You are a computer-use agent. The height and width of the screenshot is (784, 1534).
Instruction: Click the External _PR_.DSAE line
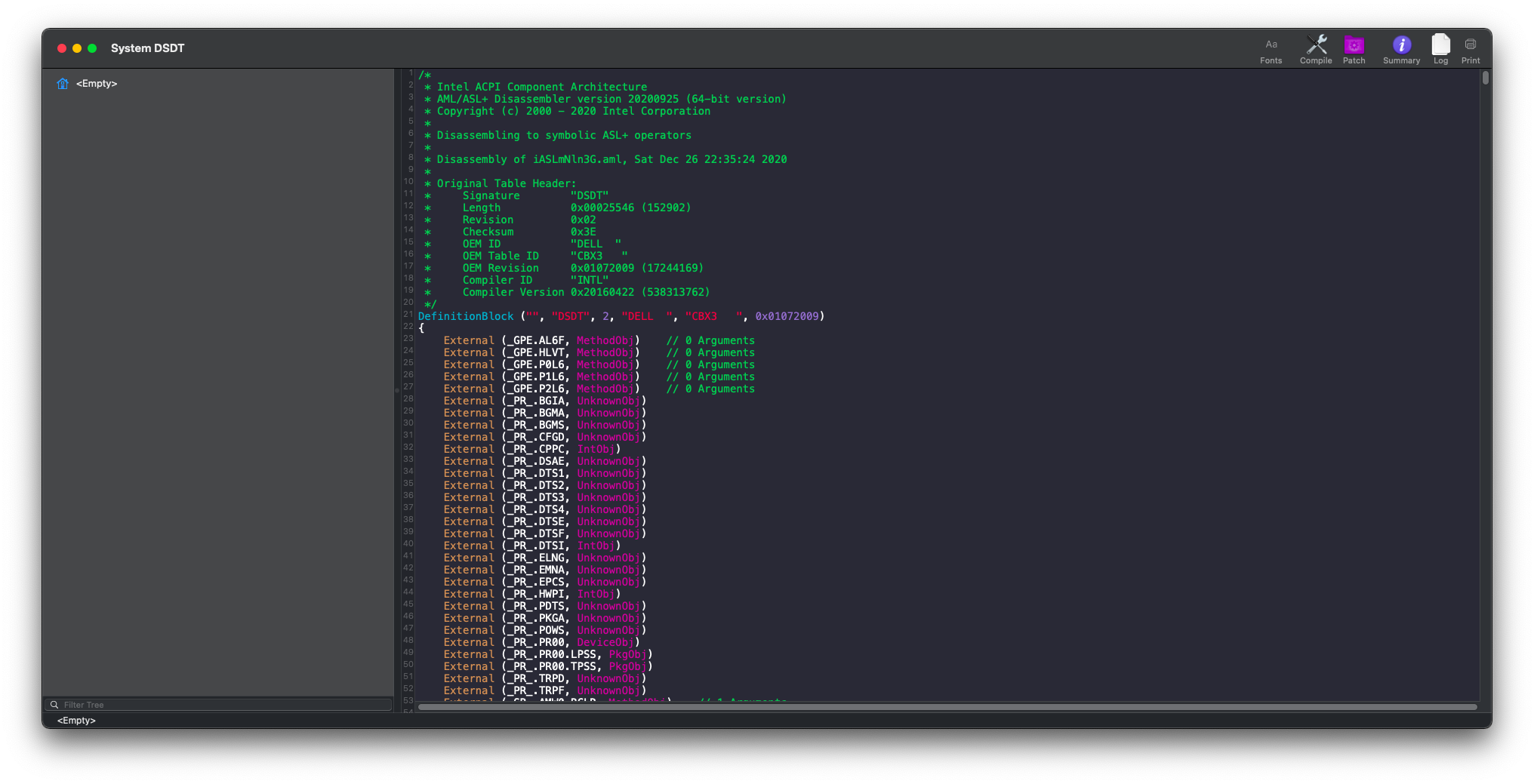(x=544, y=461)
